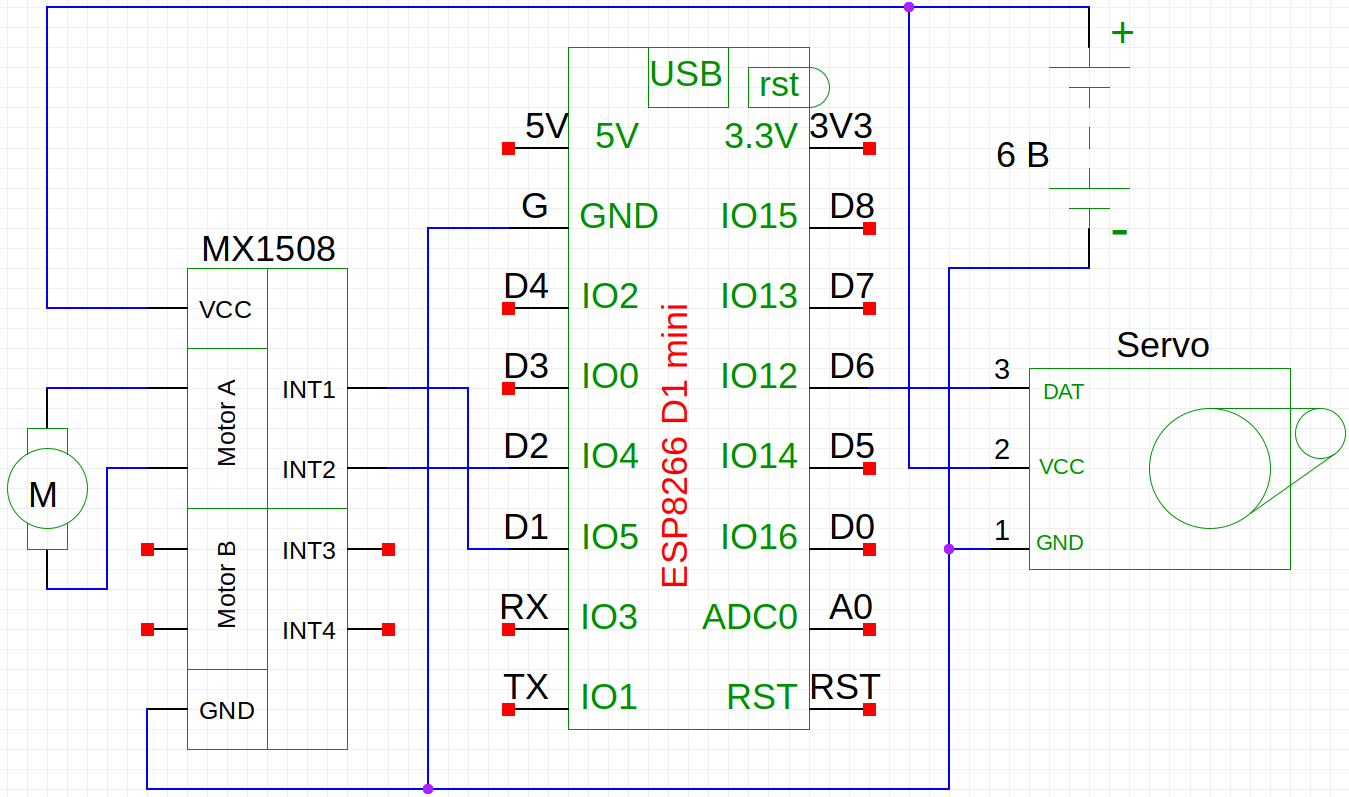Viewport: 1349px width, 797px height.
Task: Select the IO2 pin label
Action: coord(610,296)
